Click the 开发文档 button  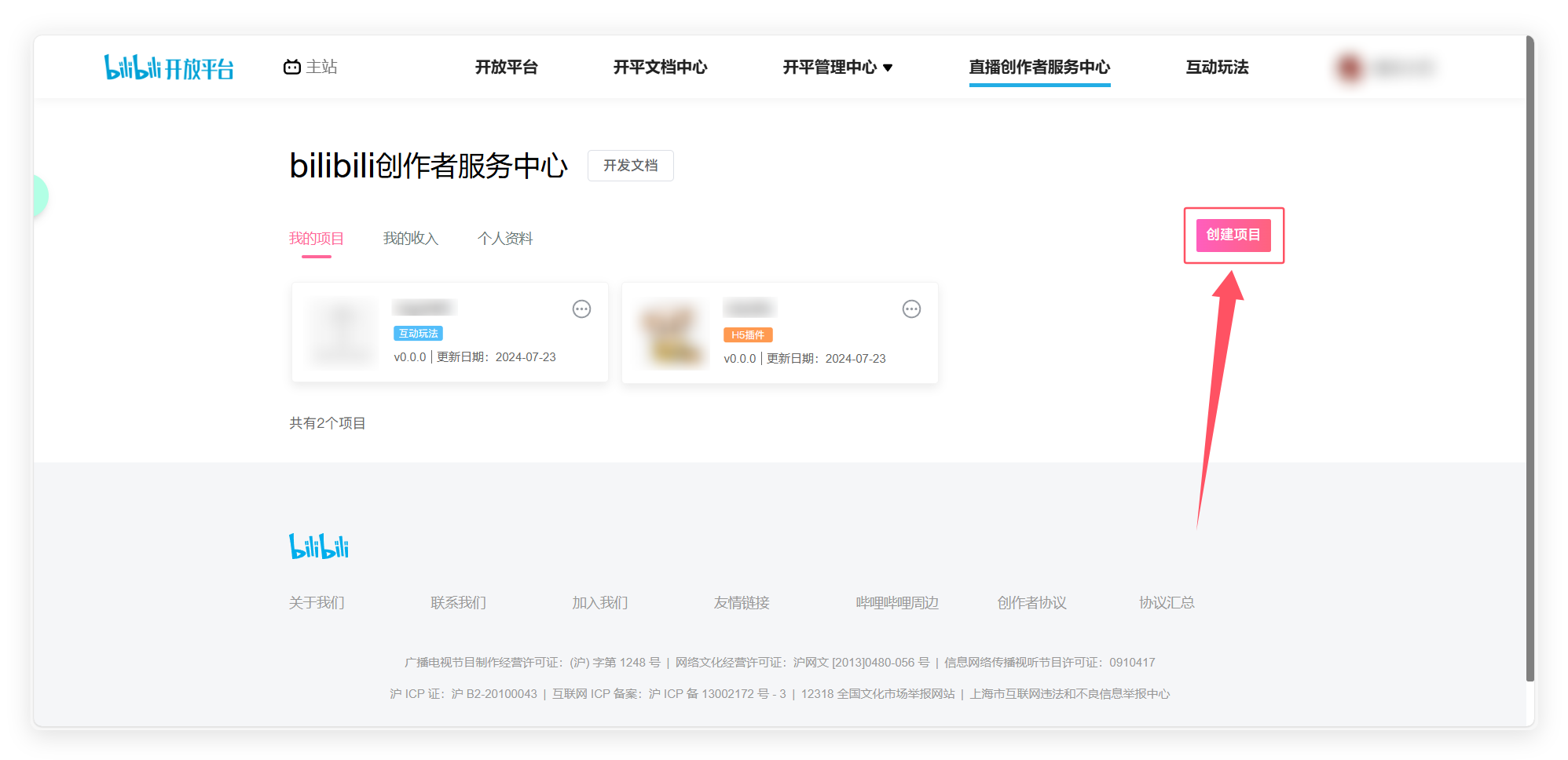pyautogui.click(x=630, y=166)
